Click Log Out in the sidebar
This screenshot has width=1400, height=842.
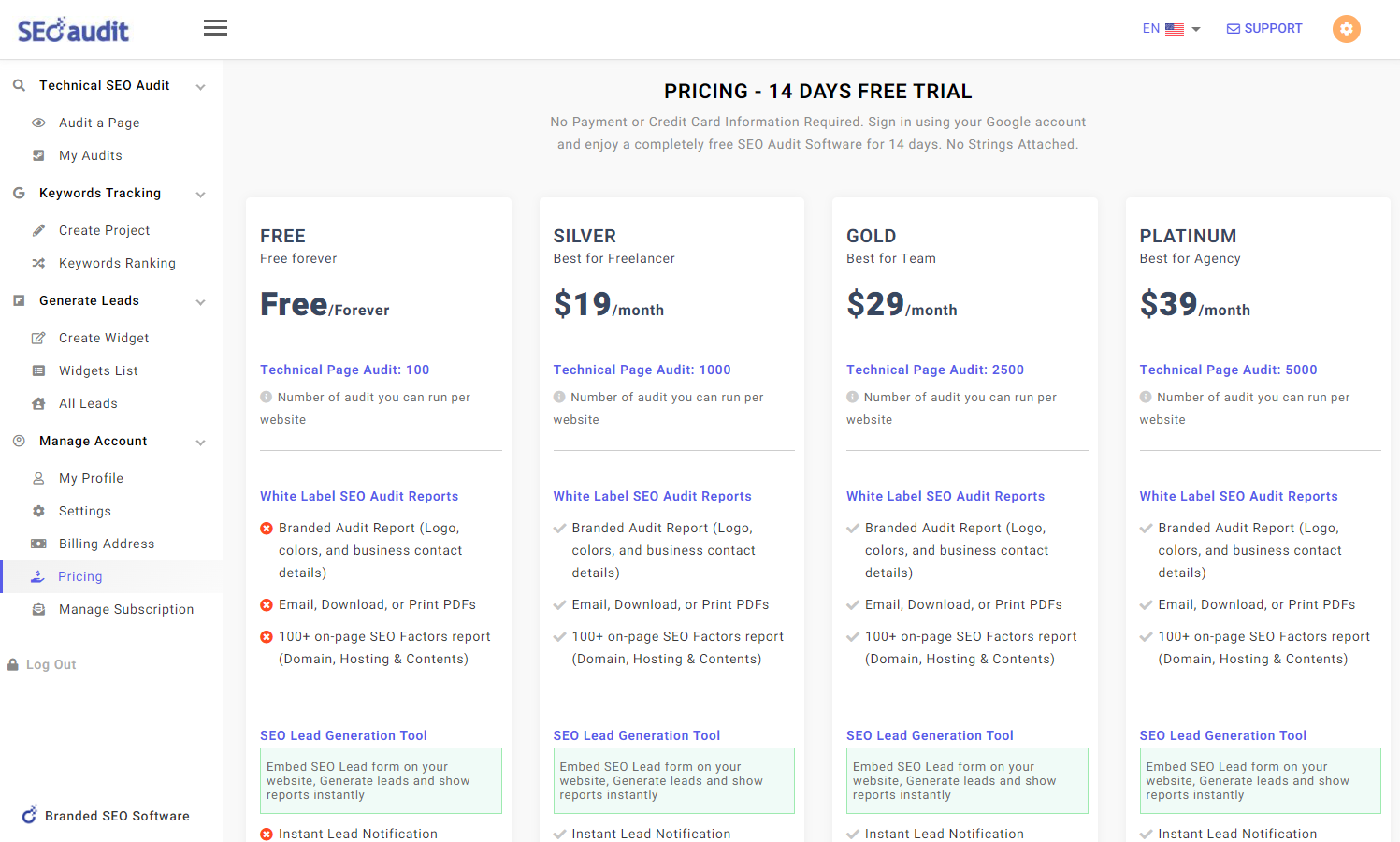pos(44,664)
